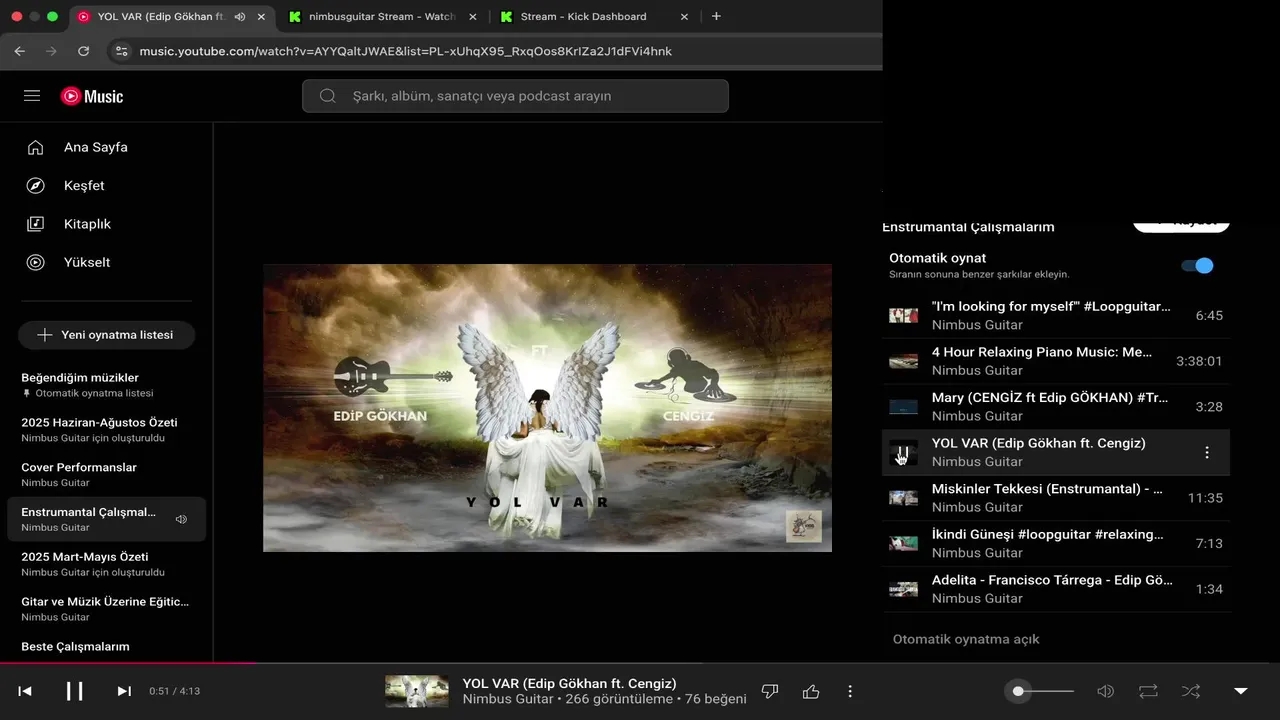Screen dimensions: 1280x720
Task: Click the playback progress bar
Action: [640, 662]
